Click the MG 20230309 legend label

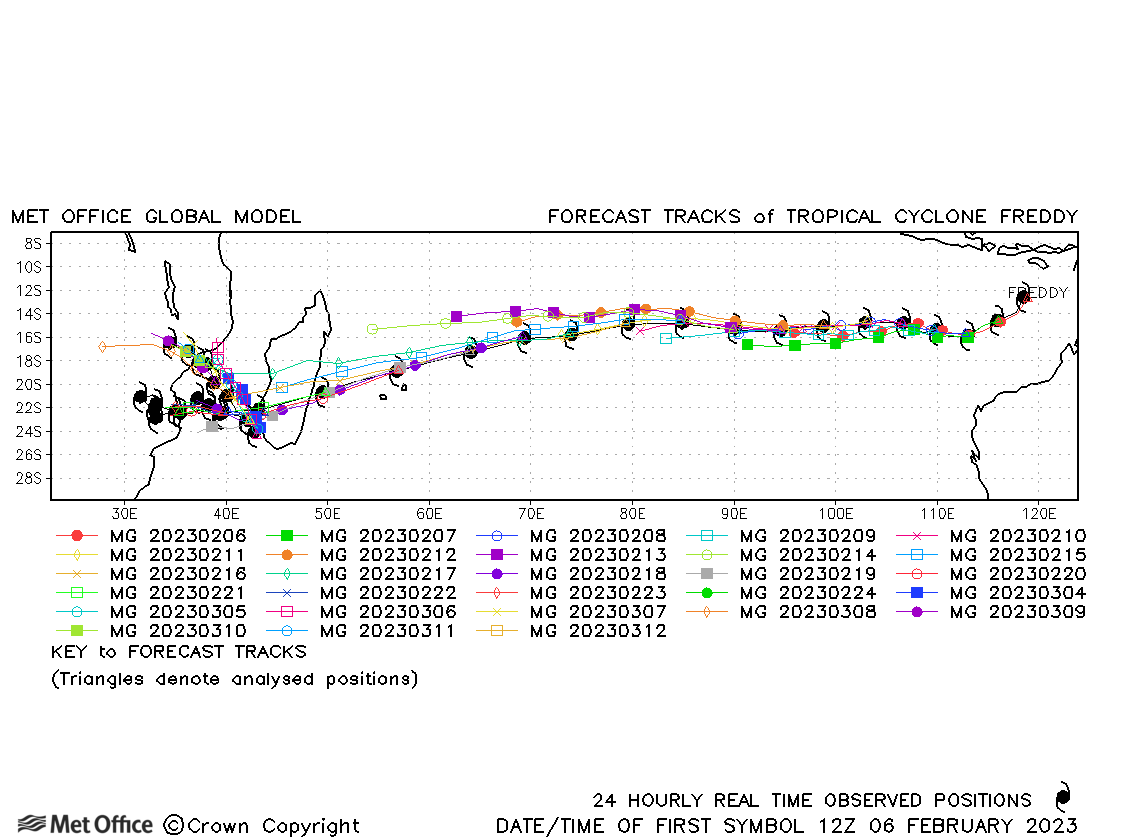click(x=1018, y=612)
